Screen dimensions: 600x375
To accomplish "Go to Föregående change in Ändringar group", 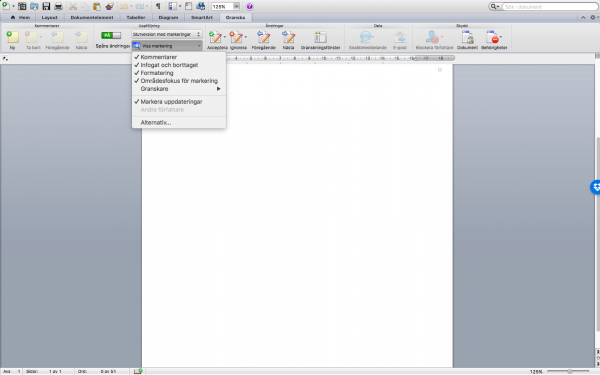I will pos(264,40).
